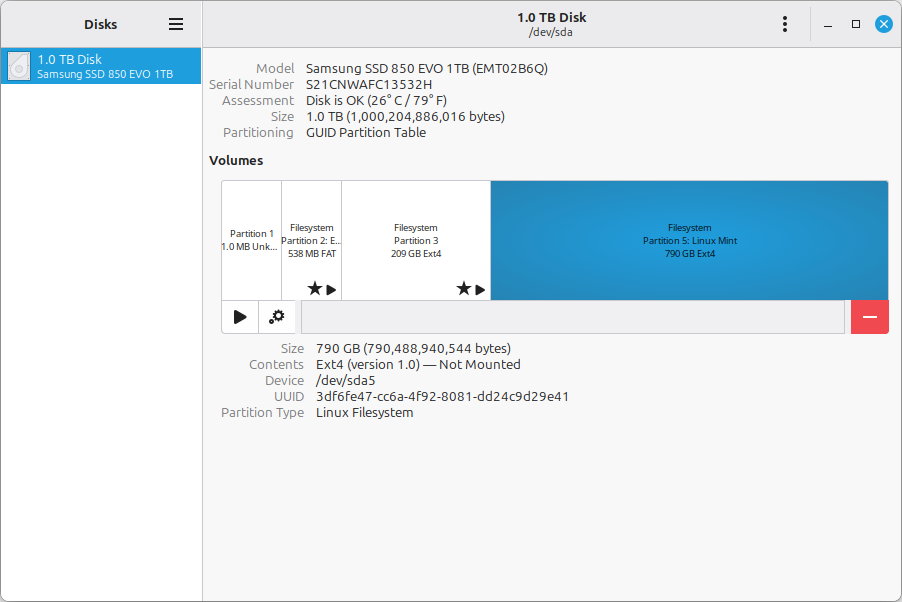This screenshot has height=602, width=902.
Task: Click the Linux Filesystem partition type value
Action: (365, 413)
